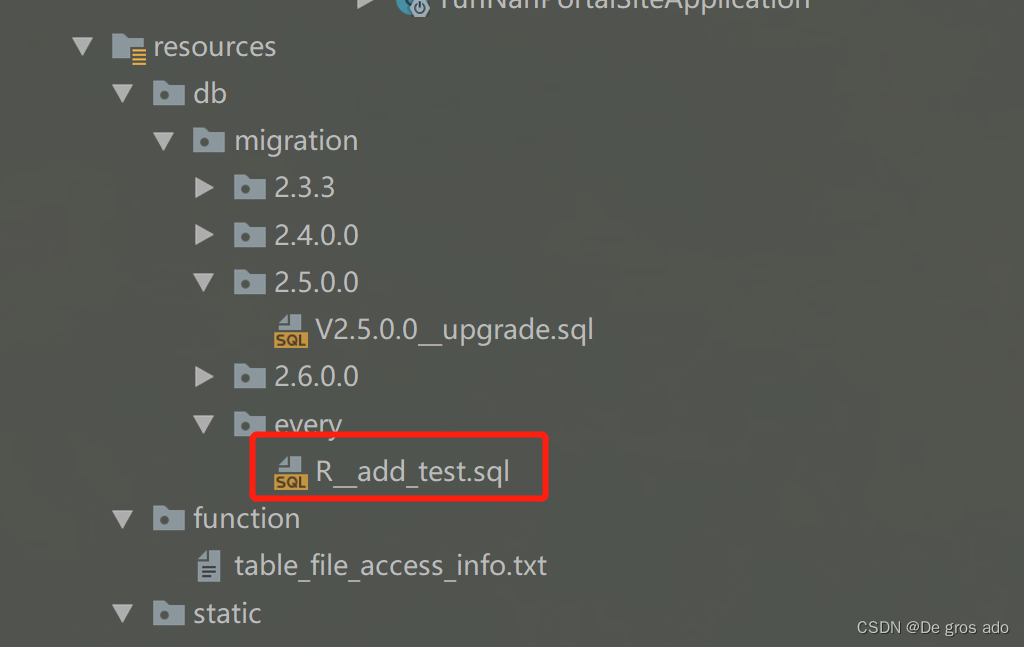Expand the 2.4.0.0 folder

204,235
